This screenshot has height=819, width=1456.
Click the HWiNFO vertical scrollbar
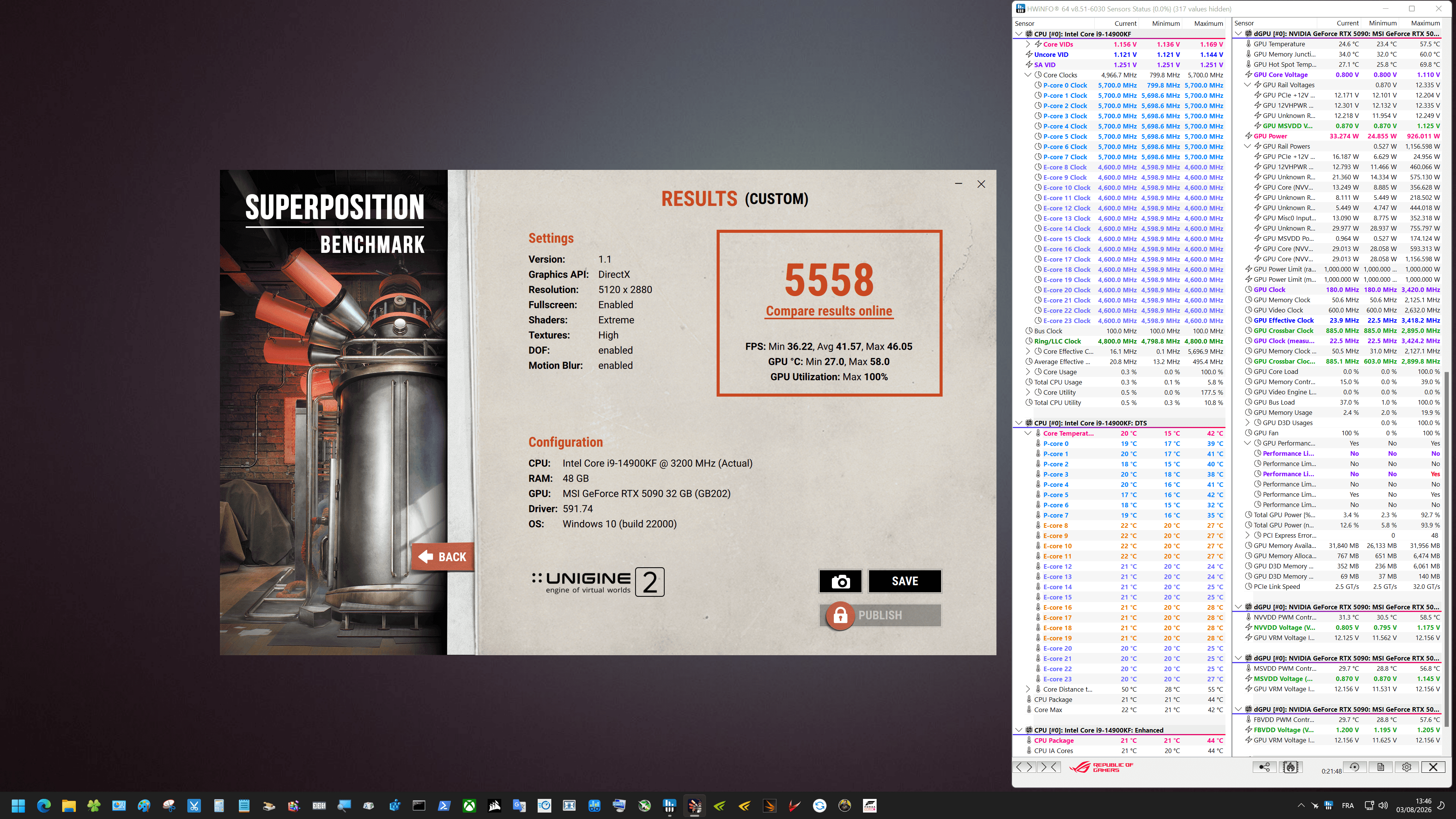(x=1447, y=548)
